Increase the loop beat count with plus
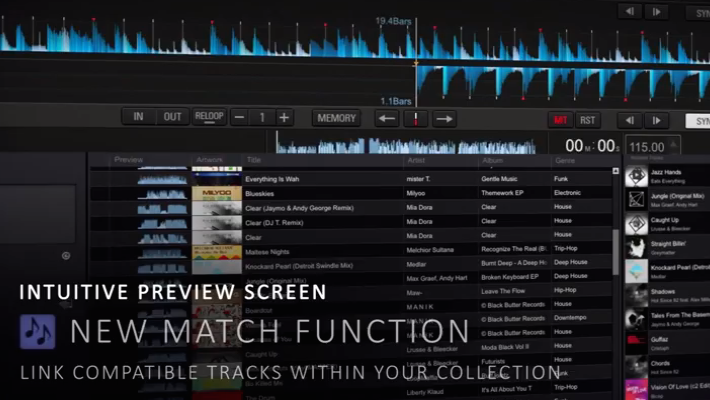Screen dimensions: 710x400 point(284,118)
